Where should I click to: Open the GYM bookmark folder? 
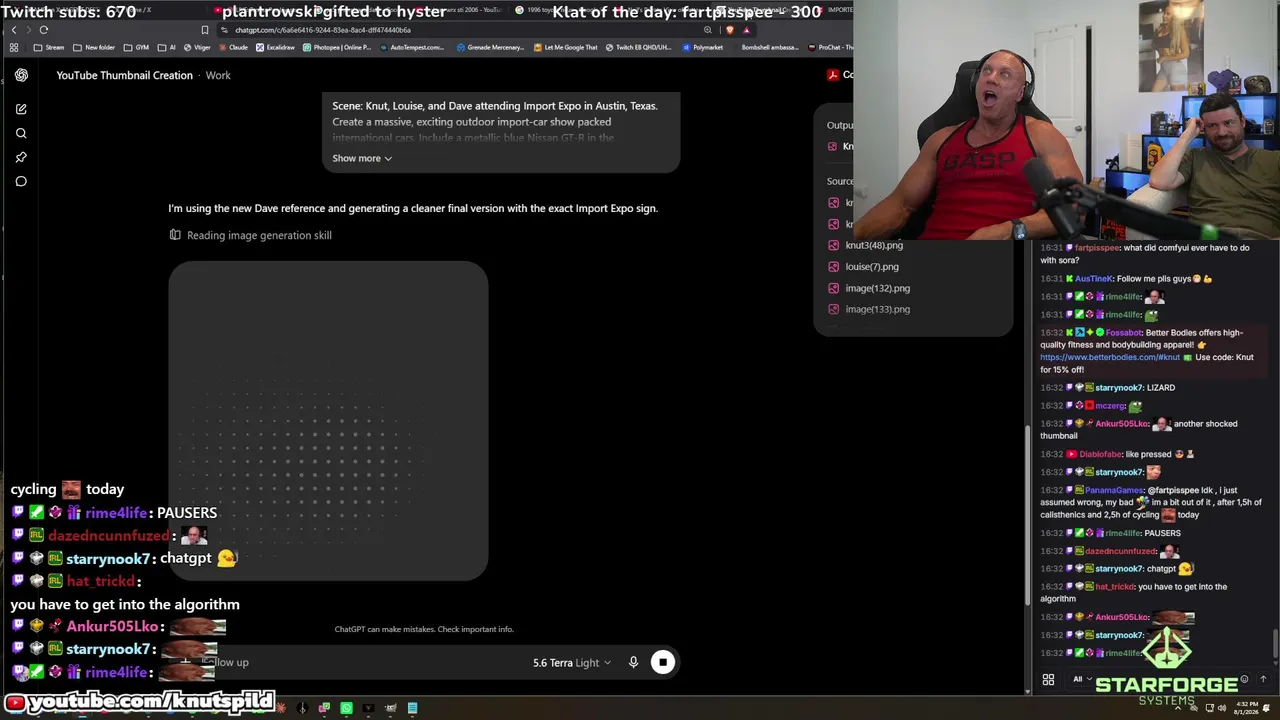pyautogui.click(x=136, y=47)
